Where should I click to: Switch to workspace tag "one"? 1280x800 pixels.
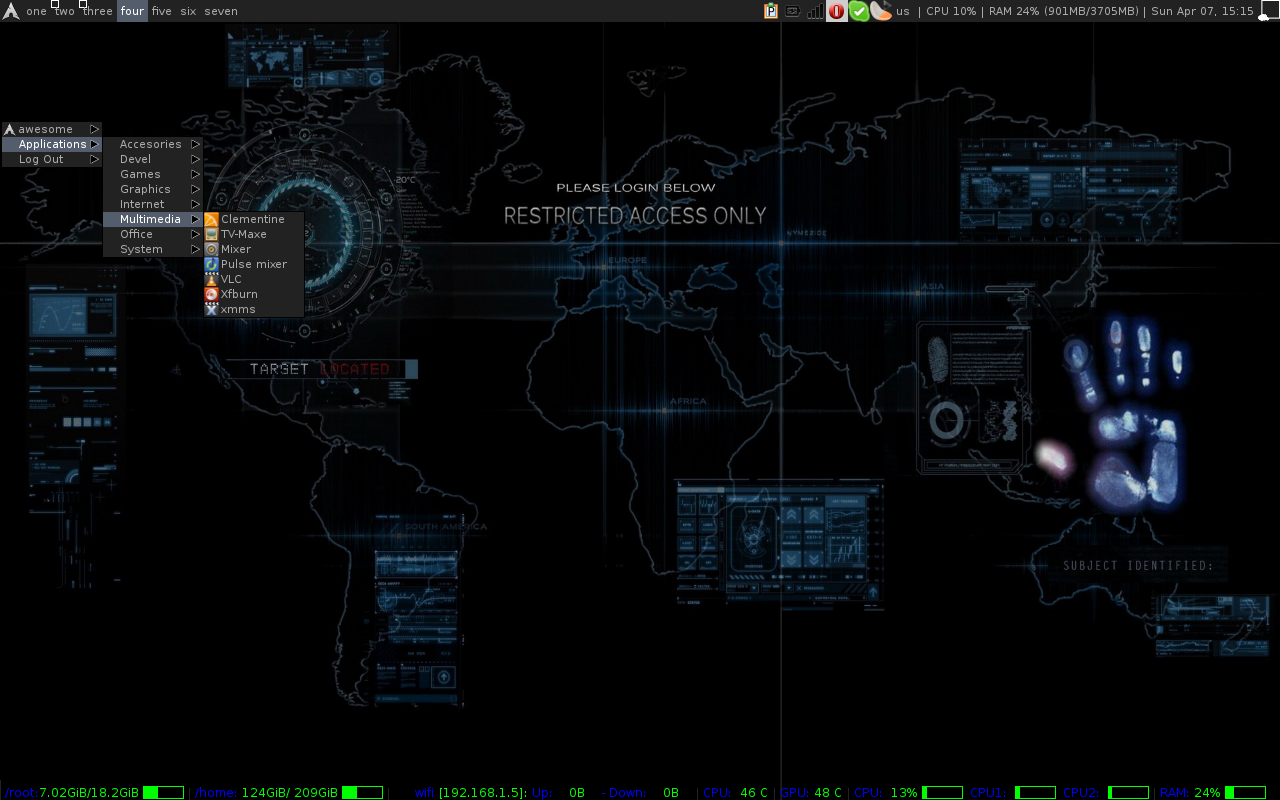(x=36, y=11)
